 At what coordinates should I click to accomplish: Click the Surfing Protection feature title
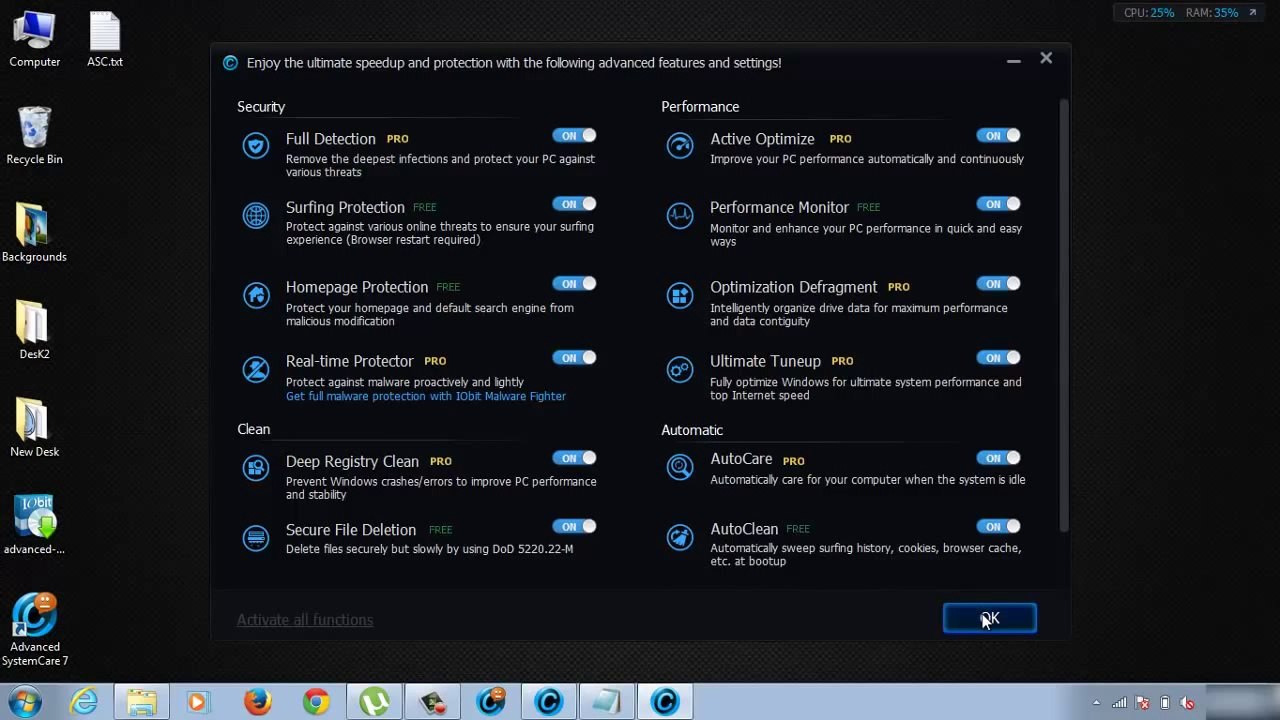(345, 207)
